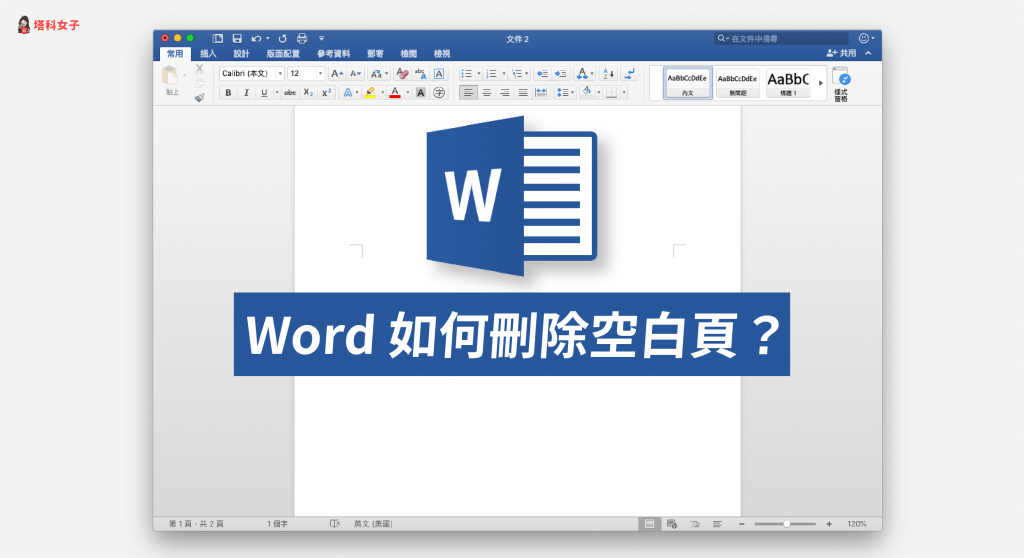The image size is (1024, 558).
Task: Click the Save icon in the title bar
Action: (x=237, y=39)
